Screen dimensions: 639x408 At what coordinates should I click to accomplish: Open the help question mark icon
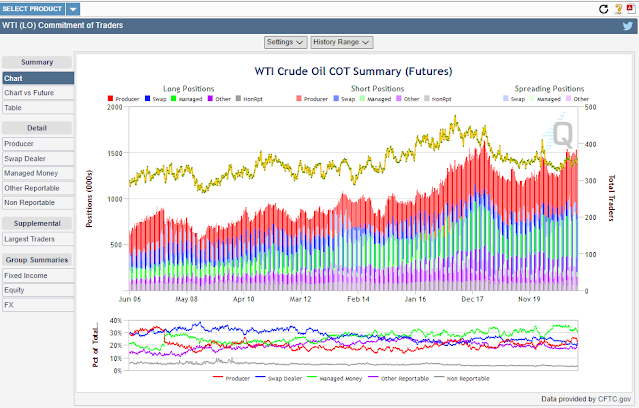click(619, 9)
